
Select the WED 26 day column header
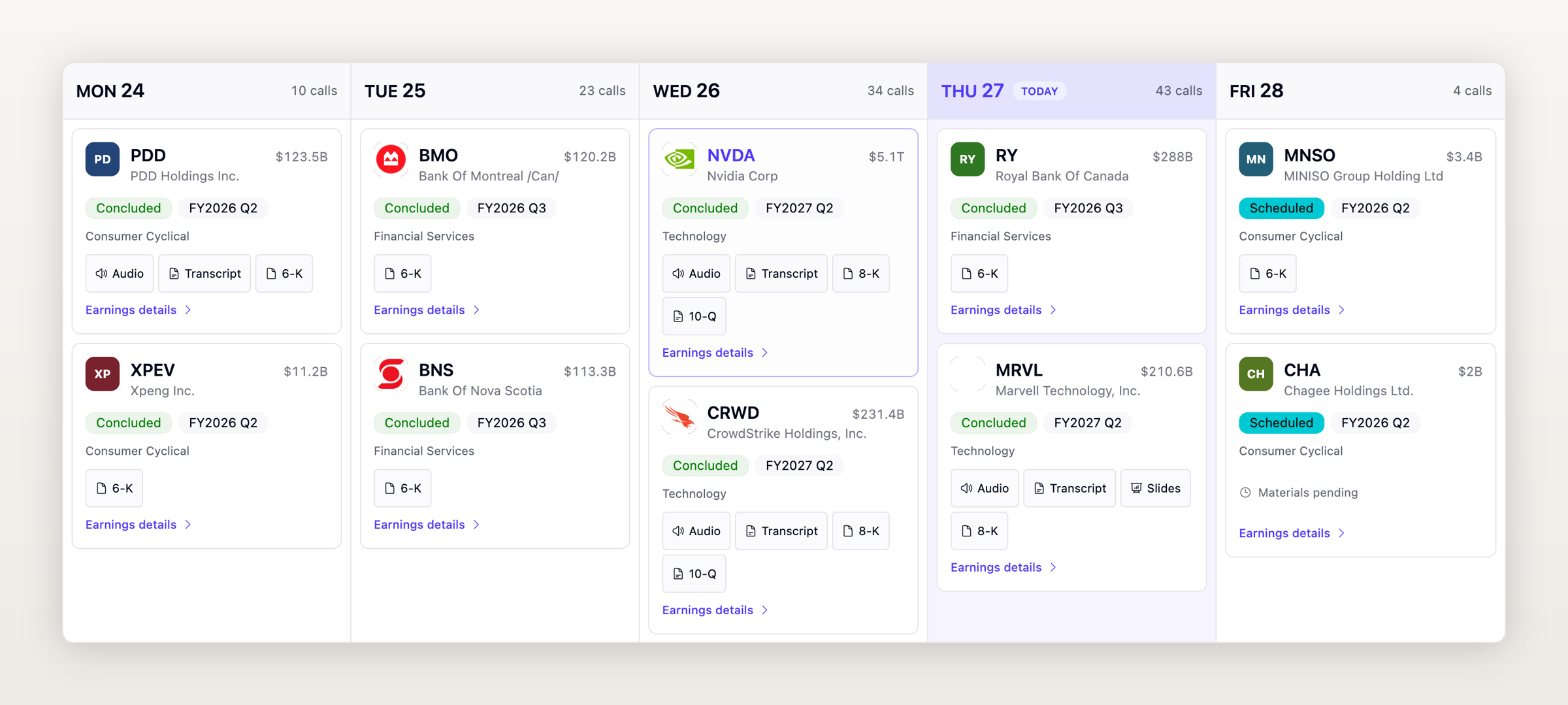pos(783,91)
